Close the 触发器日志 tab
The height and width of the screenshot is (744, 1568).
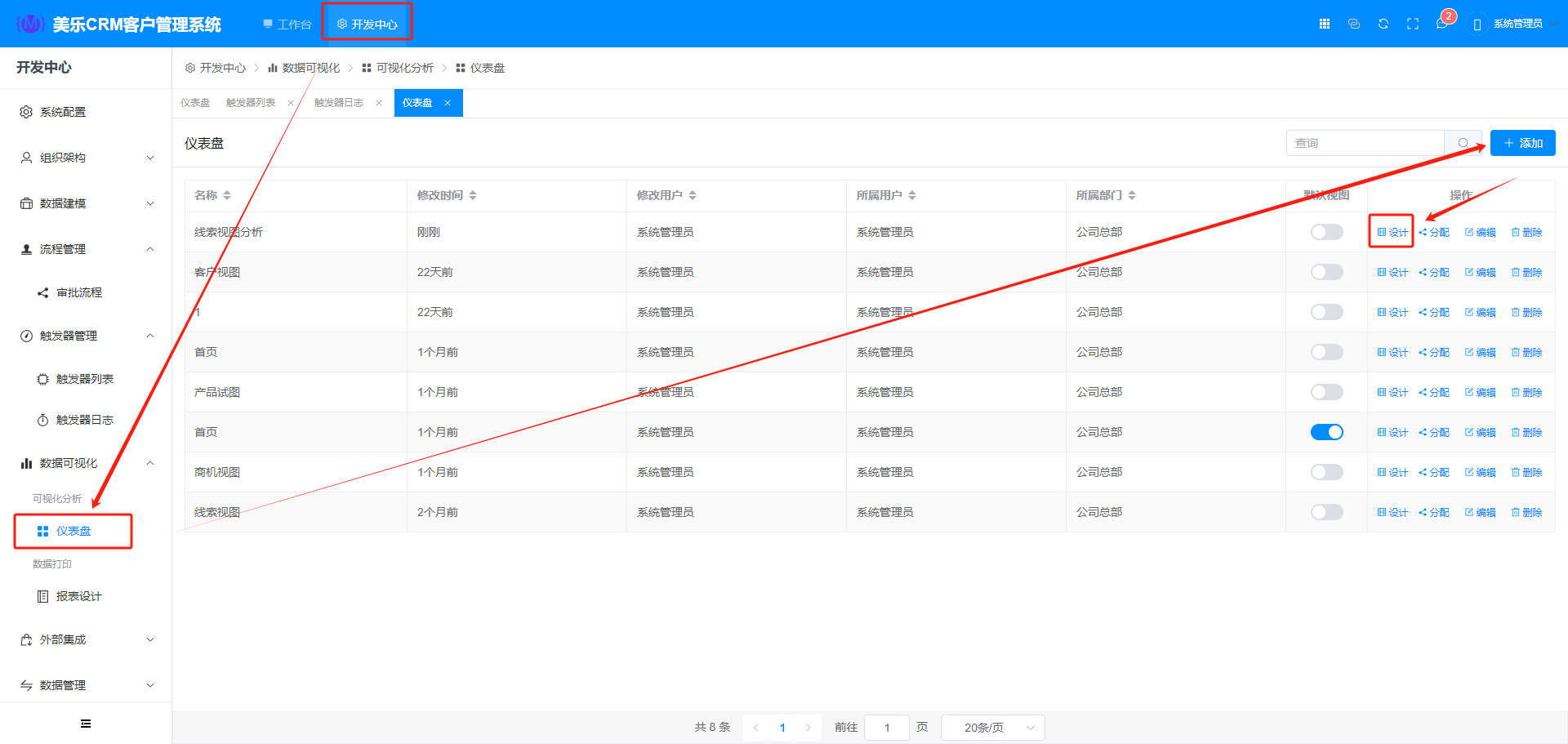pos(379,103)
